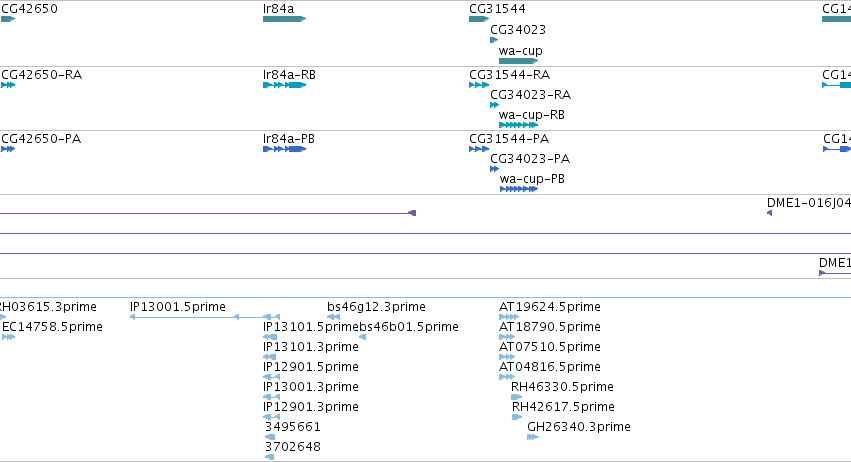
Task: Click the CG42650-RA transcript glyph
Action: (8, 85)
